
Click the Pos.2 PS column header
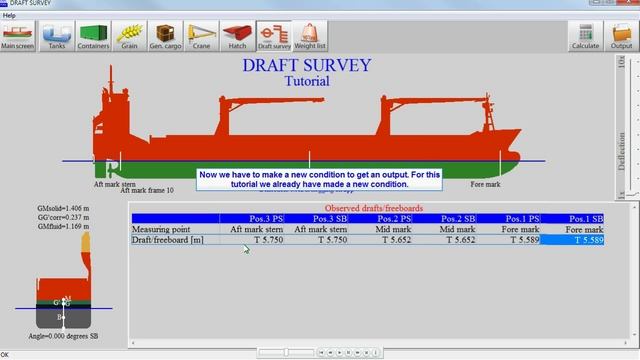point(380,219)
